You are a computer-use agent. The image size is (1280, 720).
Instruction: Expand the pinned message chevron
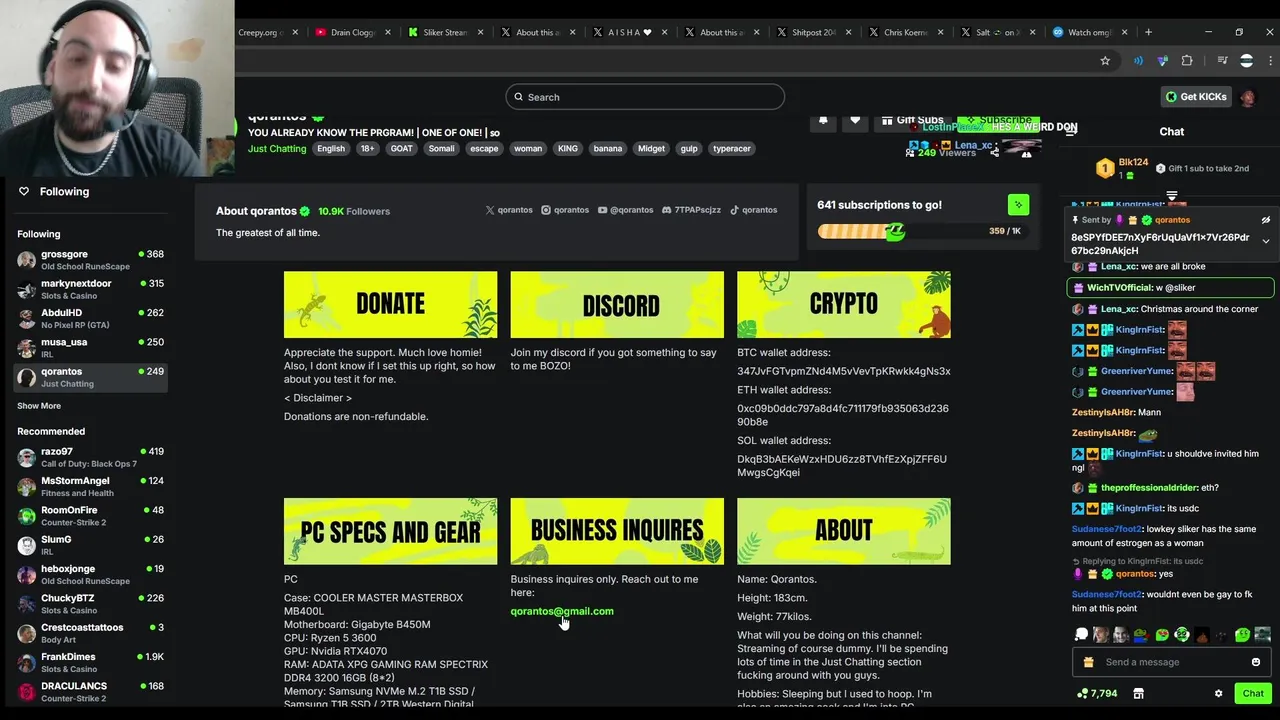pyautogui.click(x=1265, y=241)
